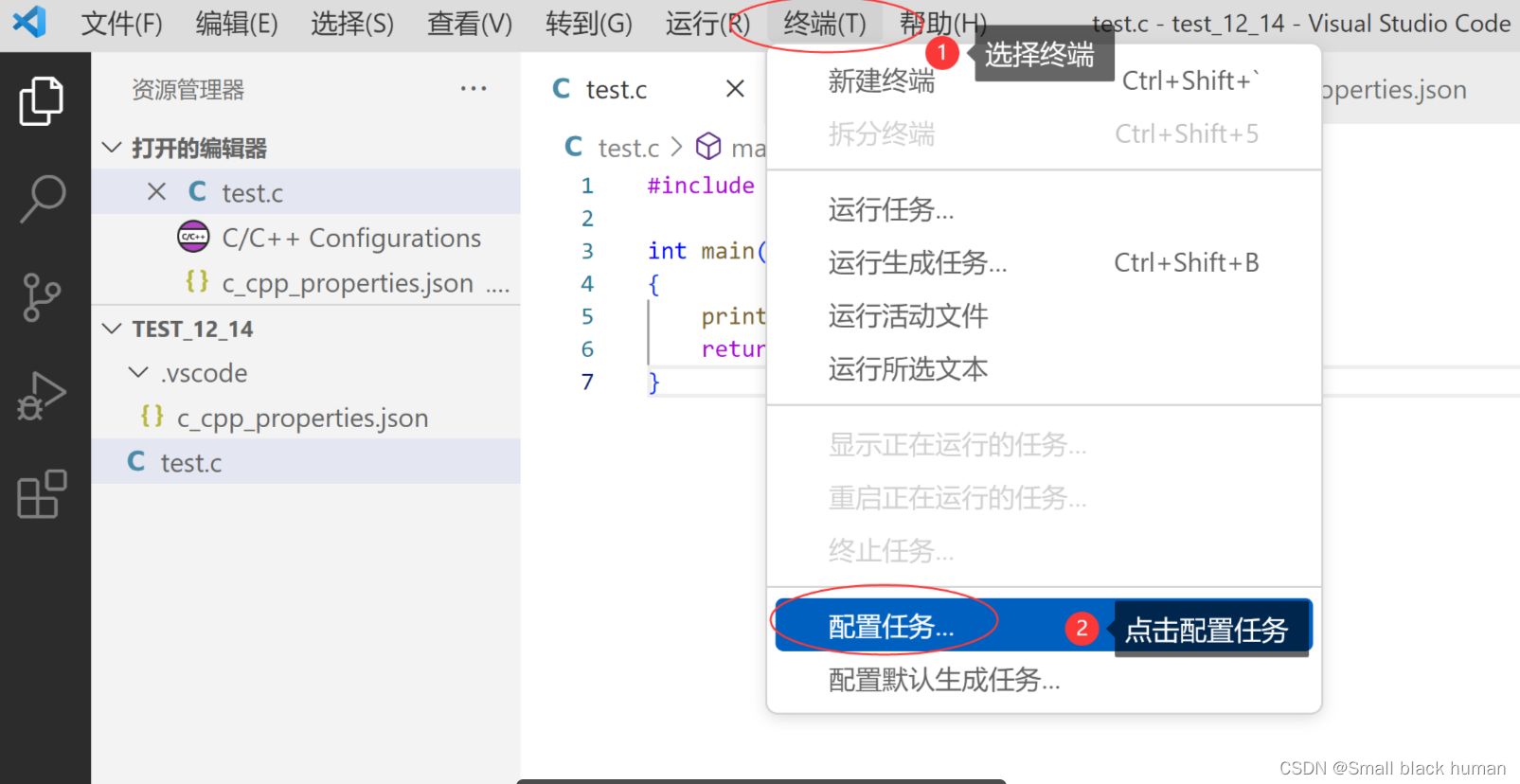The image size is (1520, 784).
Task: Select test.c file in TEST_12_14 tree
Action: pos(306,462)
